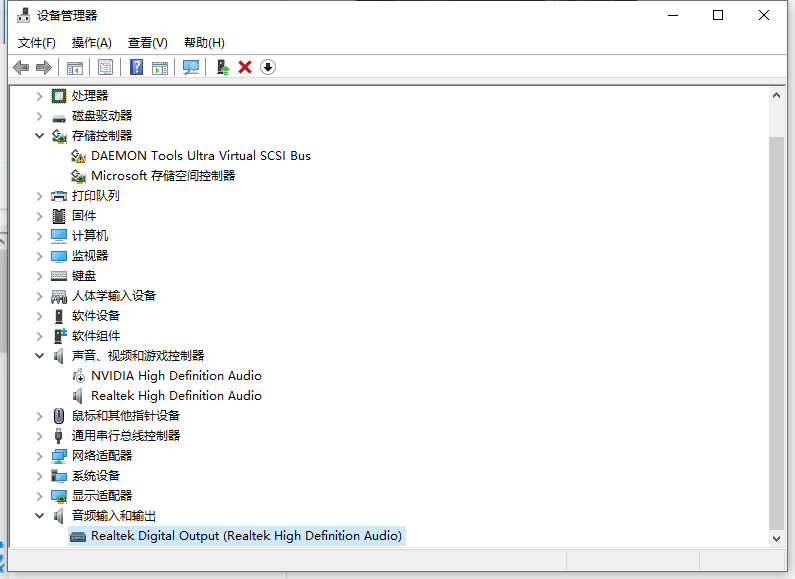Viewport: 795px width, 579px height.
Task: Open the 查看(V) menu
Action: (x=147, y=43)
